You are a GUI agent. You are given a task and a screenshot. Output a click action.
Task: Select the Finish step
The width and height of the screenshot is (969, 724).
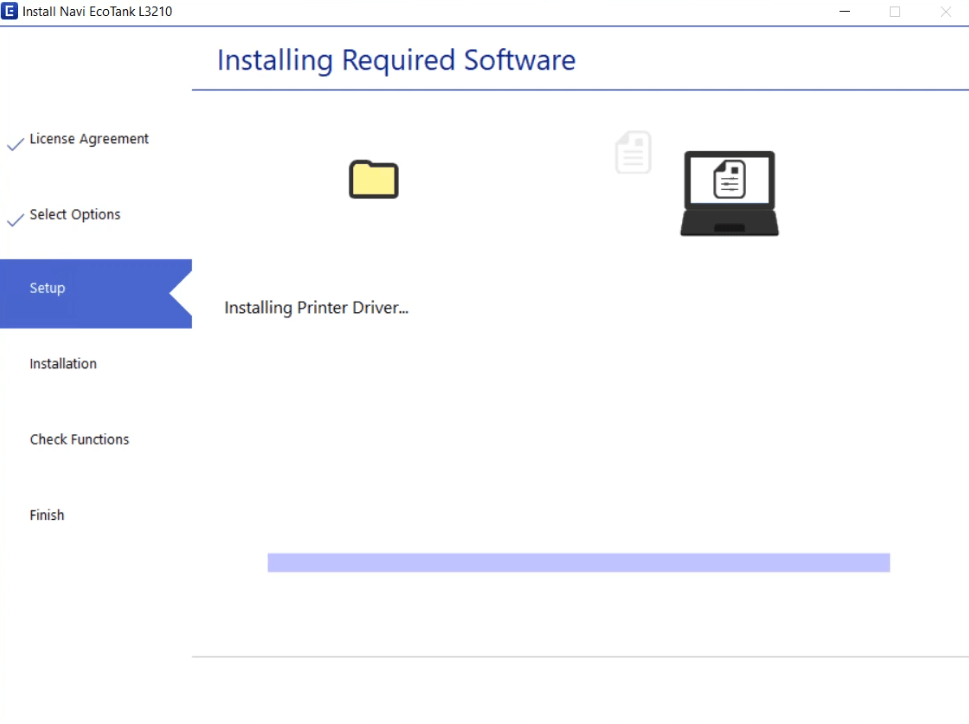[x=47, y=515]
